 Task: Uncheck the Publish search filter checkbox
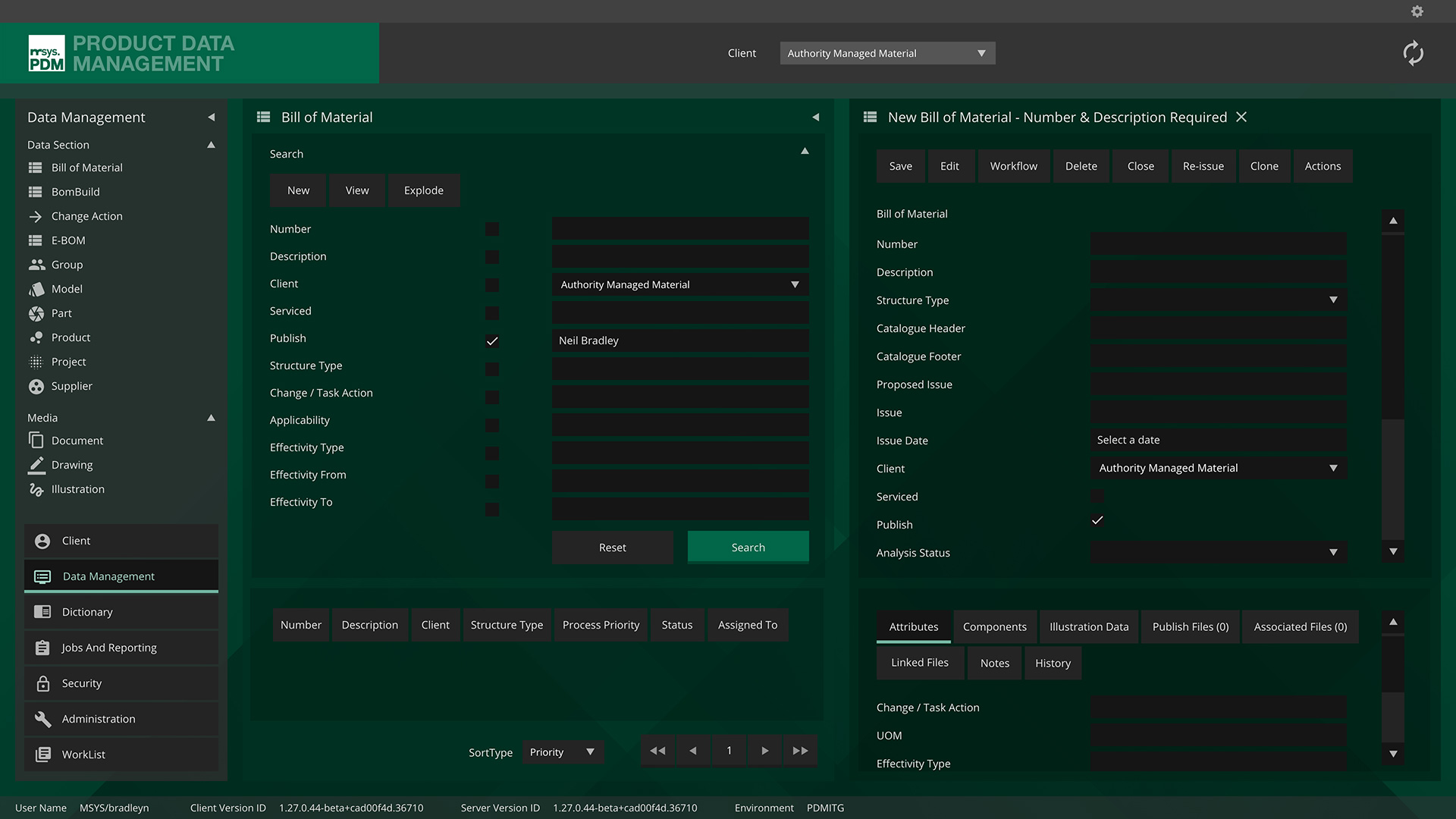tap(492, 340)
